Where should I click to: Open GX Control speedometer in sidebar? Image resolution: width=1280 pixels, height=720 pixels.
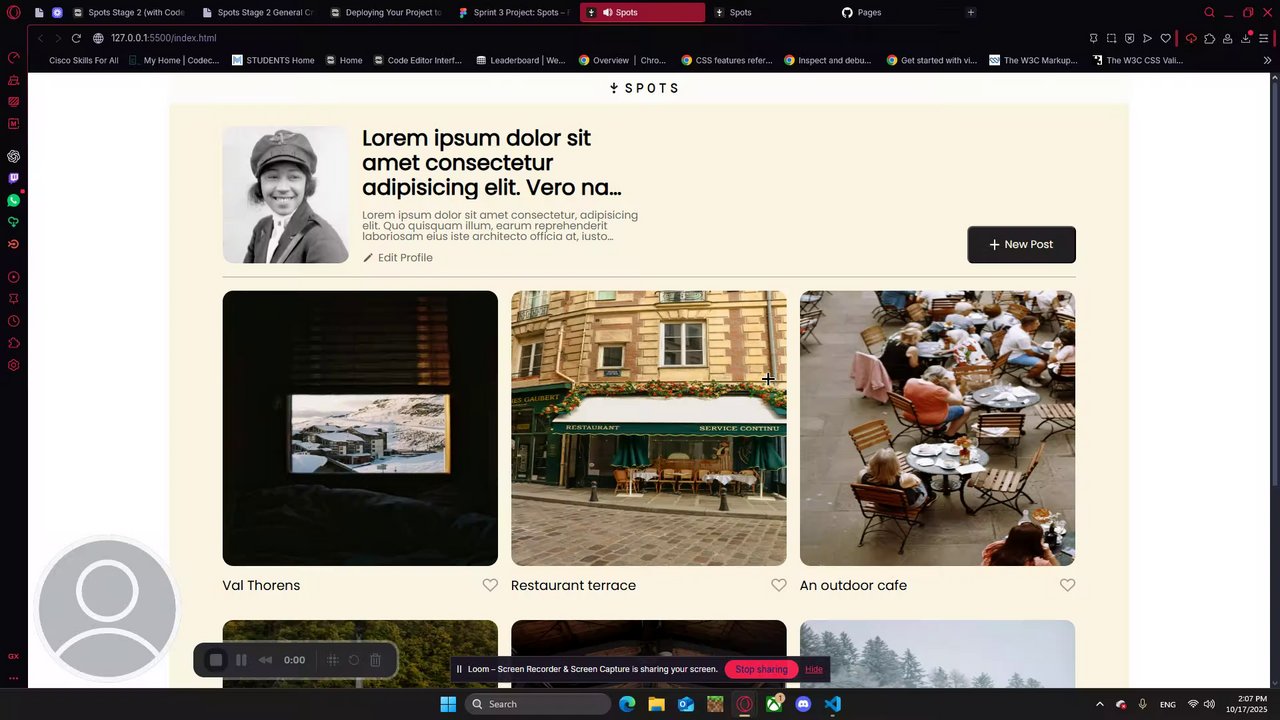(x=14, y=57)
